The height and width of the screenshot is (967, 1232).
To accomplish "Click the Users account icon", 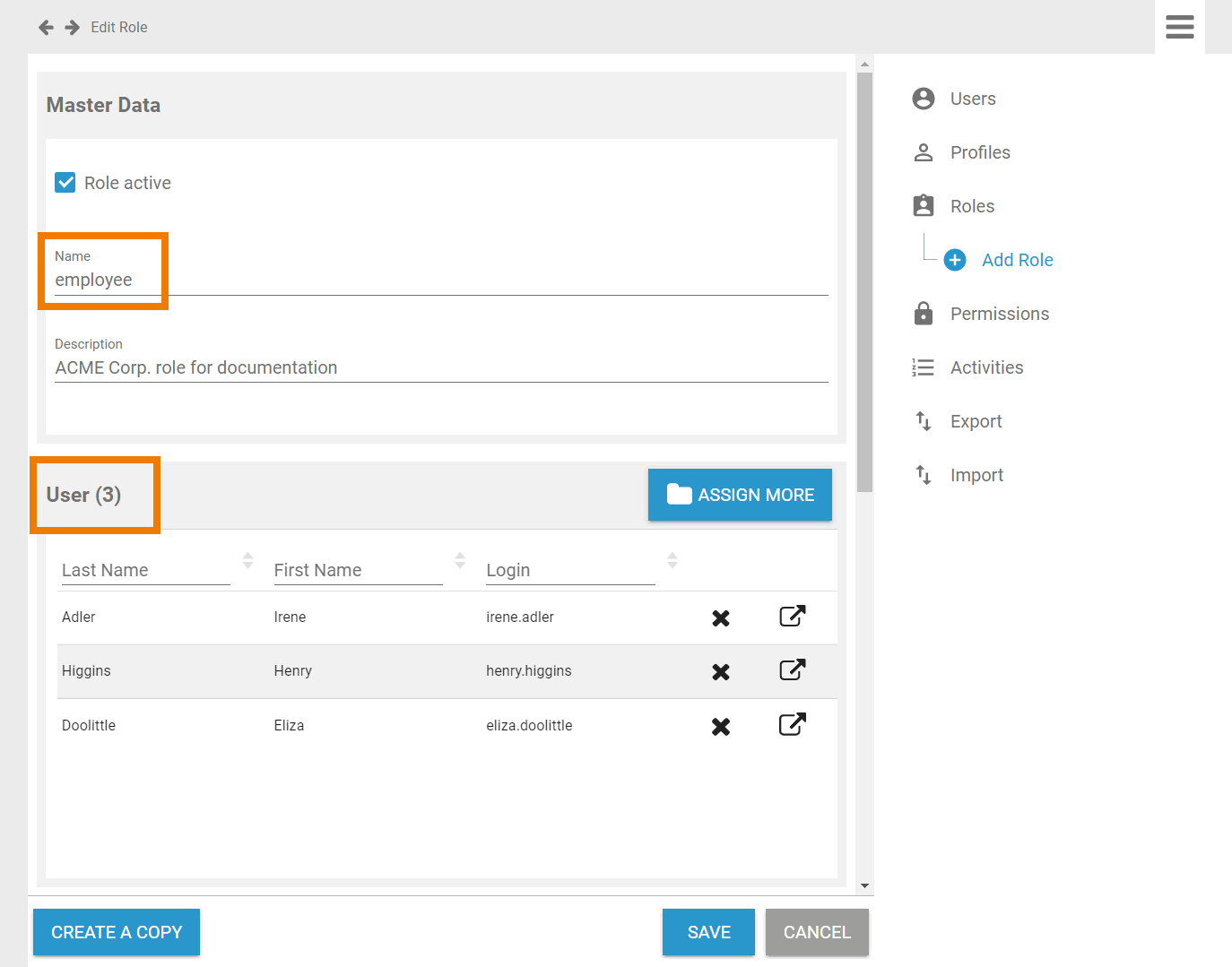I will pos(924,99).
